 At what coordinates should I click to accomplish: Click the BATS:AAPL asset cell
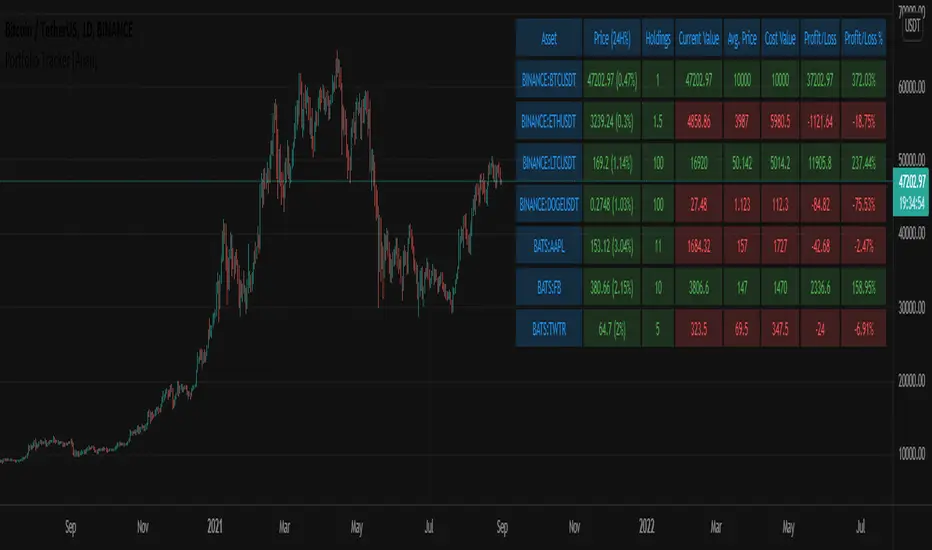(x=549, y=245)
